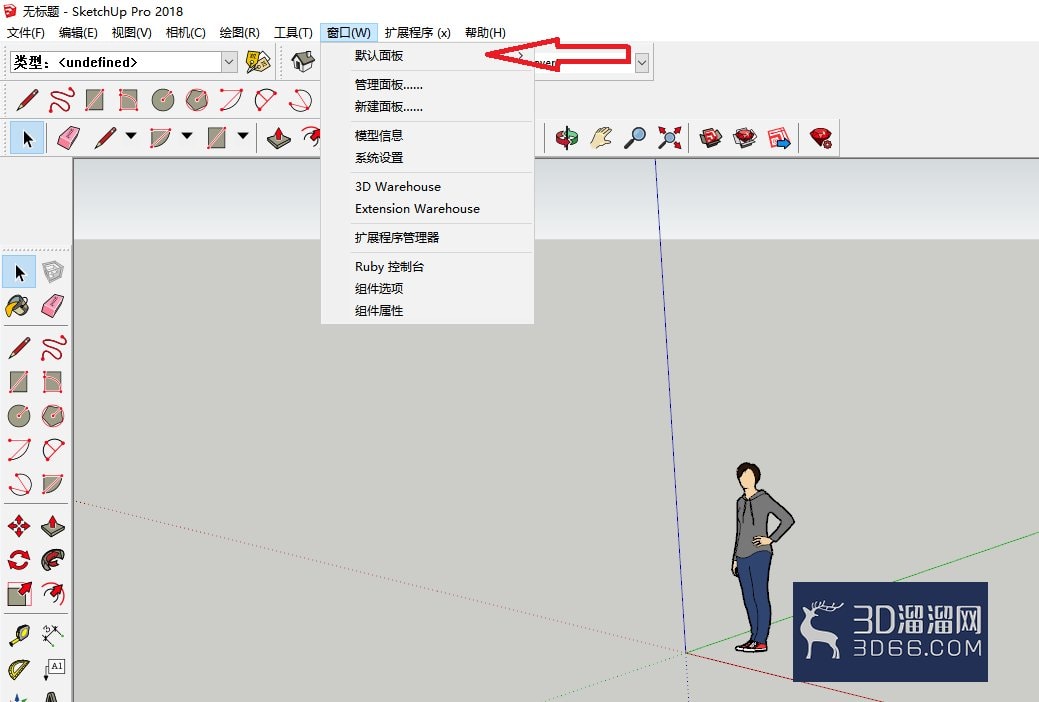Viewport: 1039px width, 702px height.
Task: Click the house icon in the top toolbar
Action: click(303, 62)
